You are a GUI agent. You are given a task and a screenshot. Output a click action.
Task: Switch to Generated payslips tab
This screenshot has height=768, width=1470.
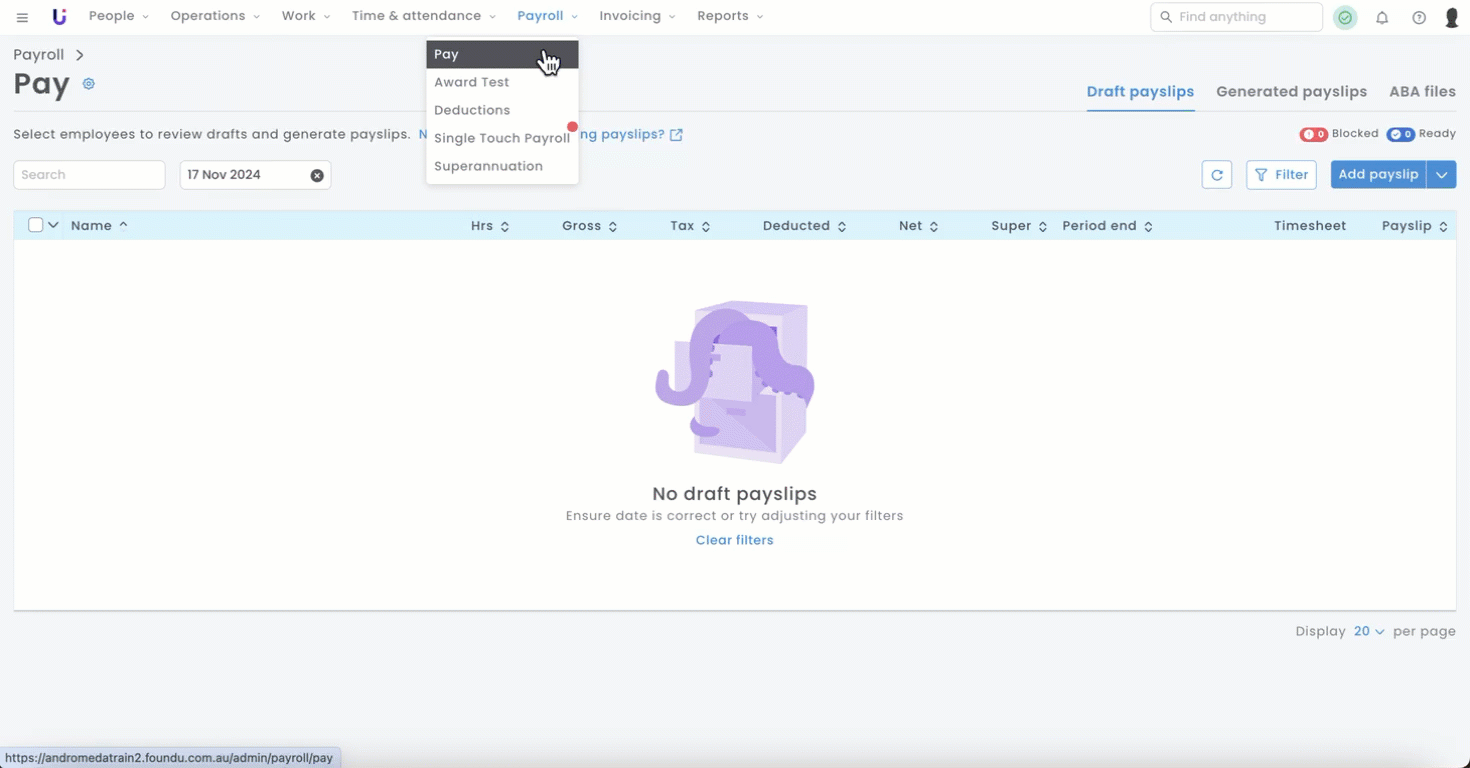point(1291,92)
